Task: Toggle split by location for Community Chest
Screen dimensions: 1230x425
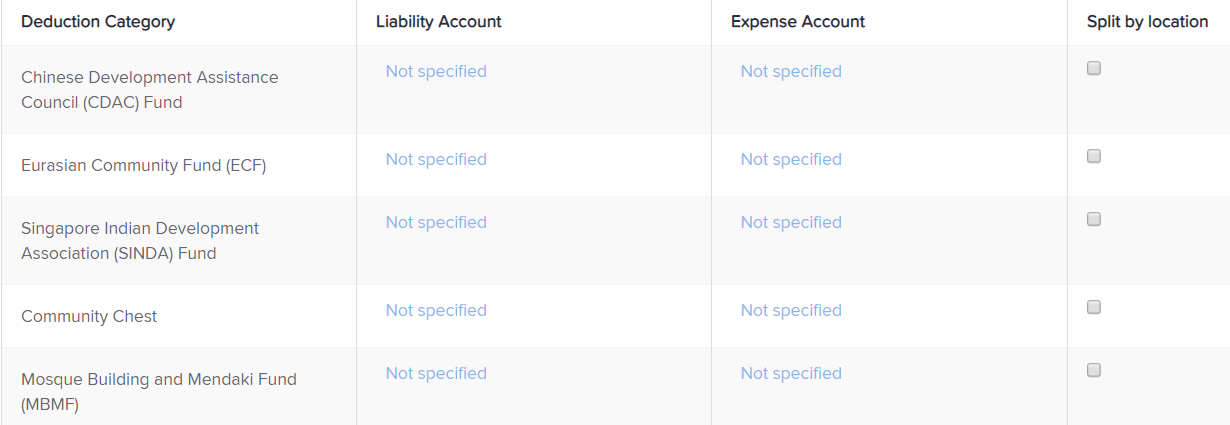Action: coord(1094,308)
